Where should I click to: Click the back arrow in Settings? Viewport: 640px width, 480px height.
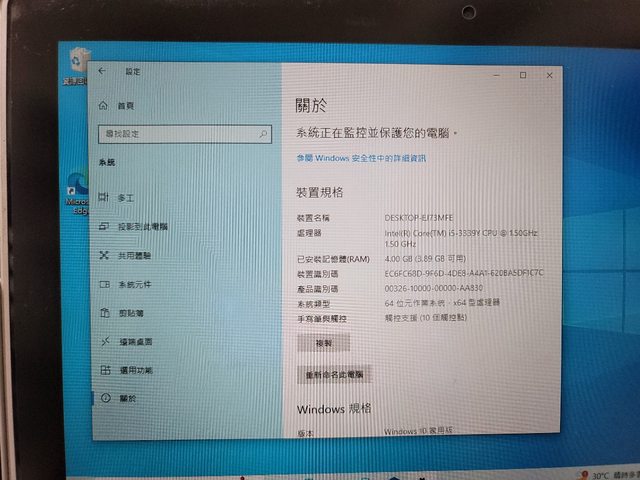tap(102, 71)
